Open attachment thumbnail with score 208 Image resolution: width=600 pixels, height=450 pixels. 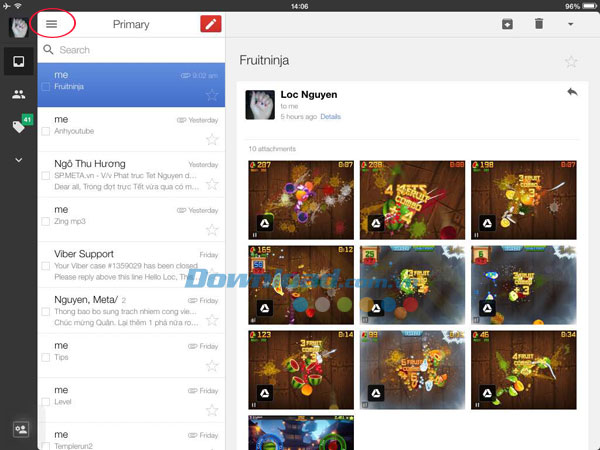(x=412, y=200)
